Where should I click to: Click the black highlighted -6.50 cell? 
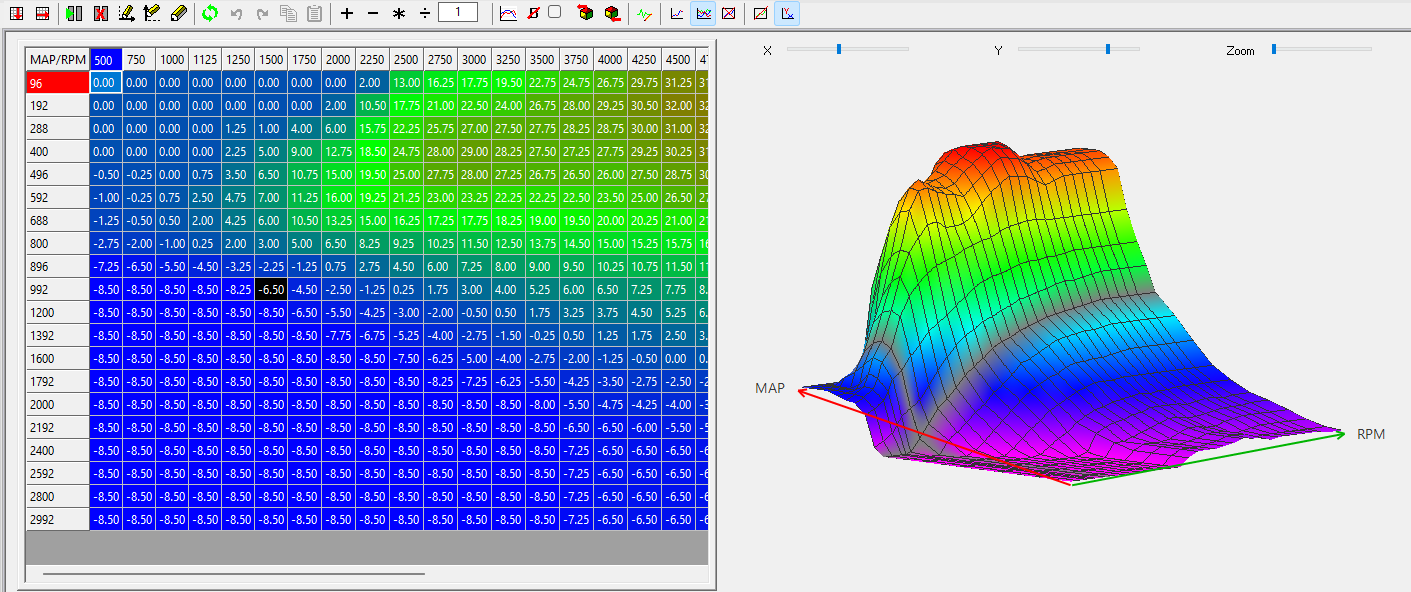271,289
